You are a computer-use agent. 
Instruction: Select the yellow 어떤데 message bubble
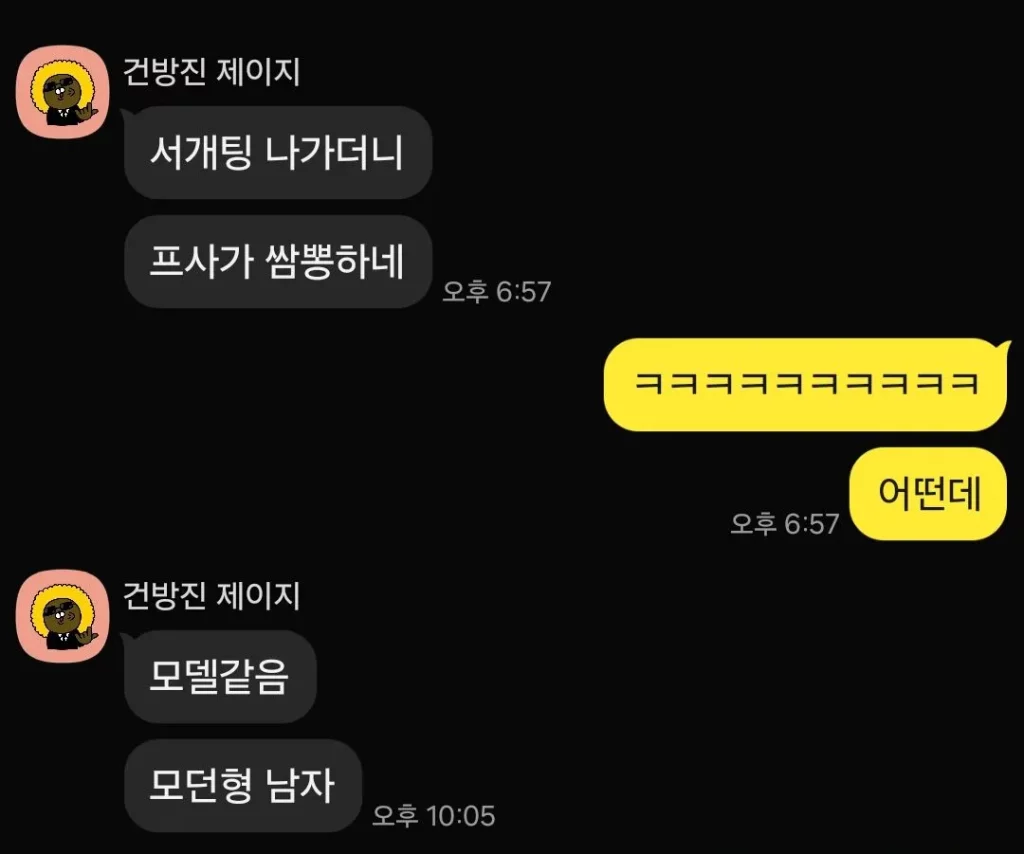[x=928, y=494]
